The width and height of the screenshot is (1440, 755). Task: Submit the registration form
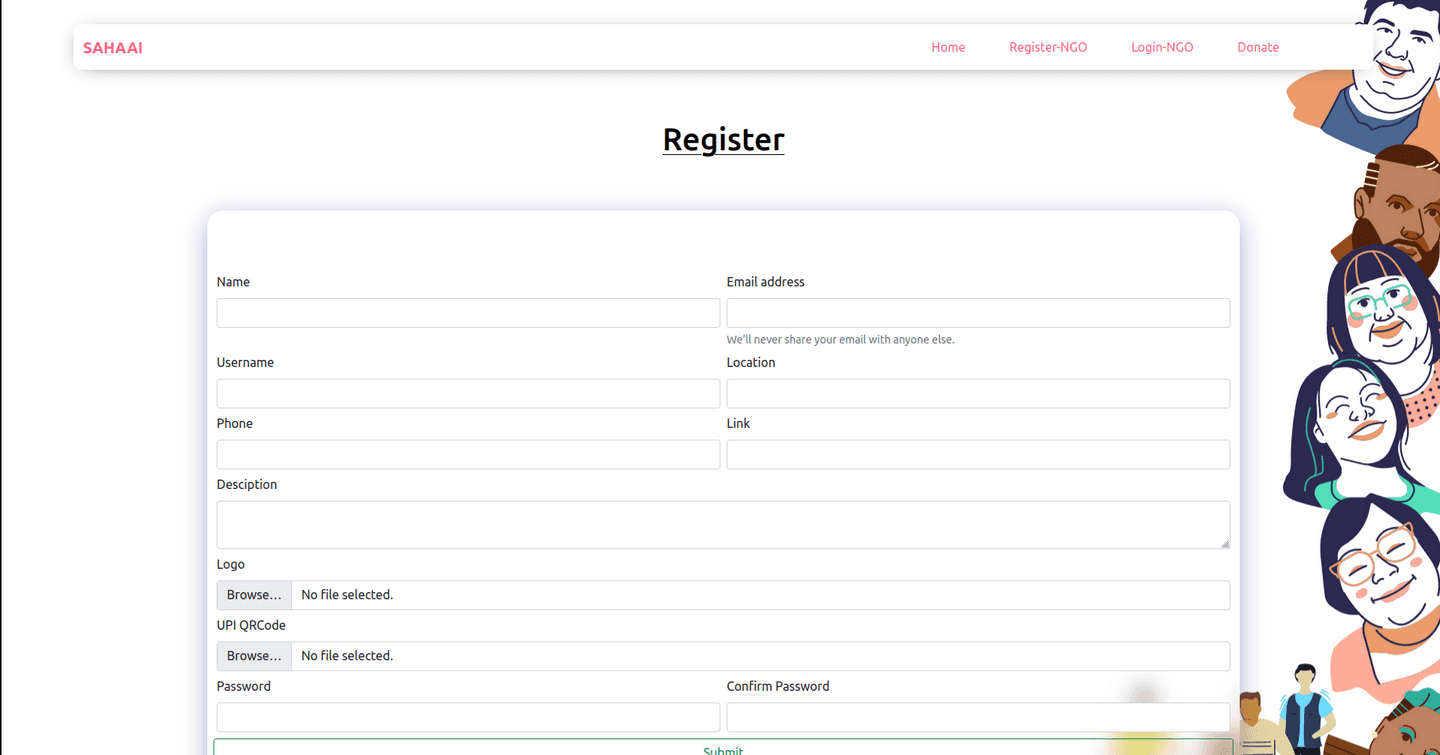coord(723,748)
